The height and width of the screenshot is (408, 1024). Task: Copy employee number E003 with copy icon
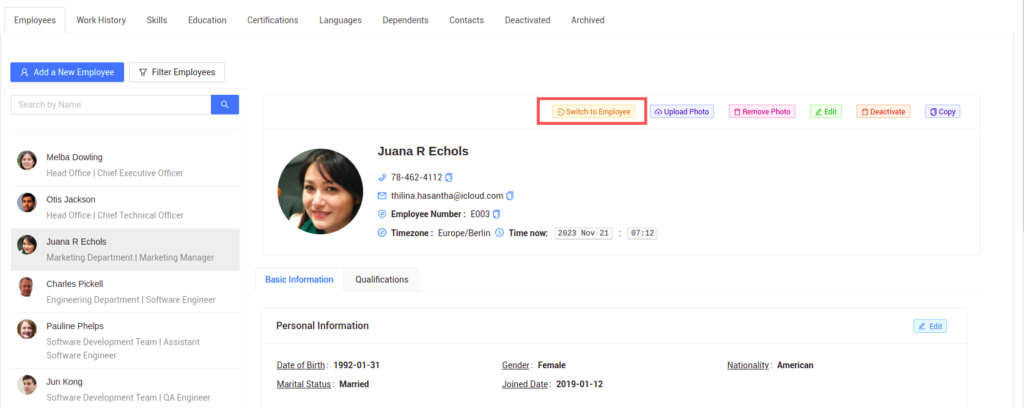click(x=497, y=214)
